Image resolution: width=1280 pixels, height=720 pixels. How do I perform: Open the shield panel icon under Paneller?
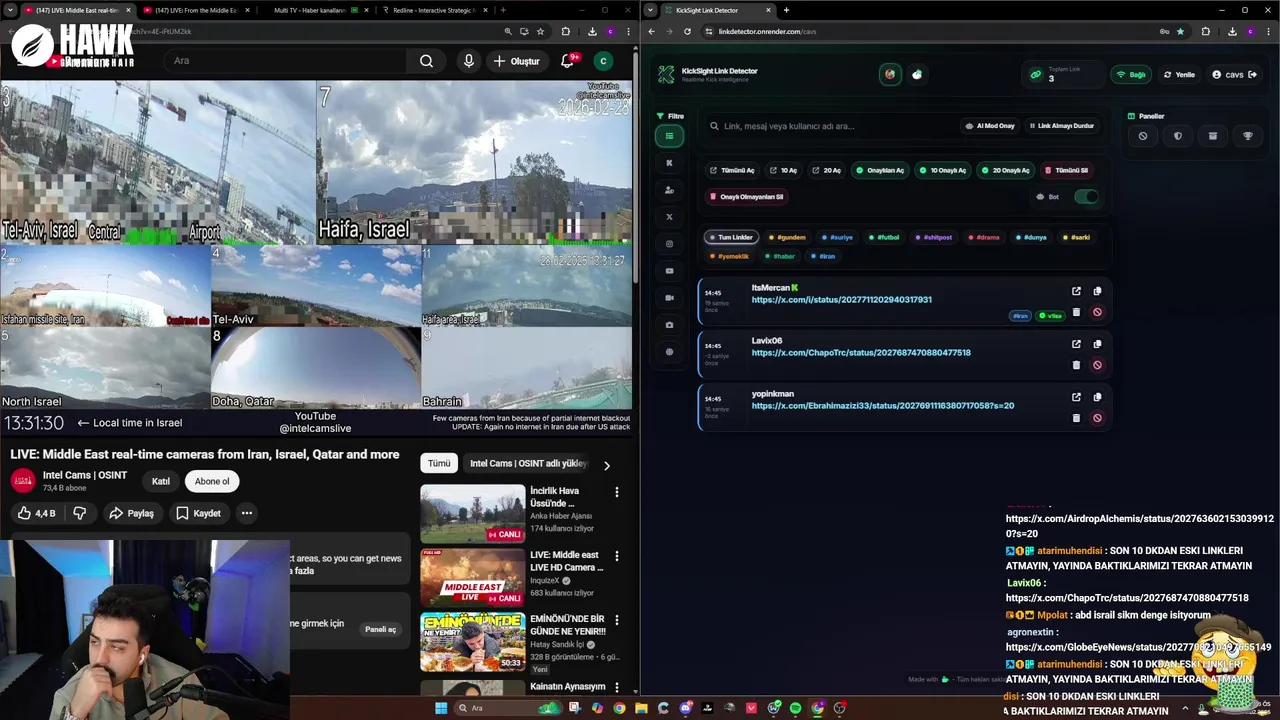pos(1178,136)
